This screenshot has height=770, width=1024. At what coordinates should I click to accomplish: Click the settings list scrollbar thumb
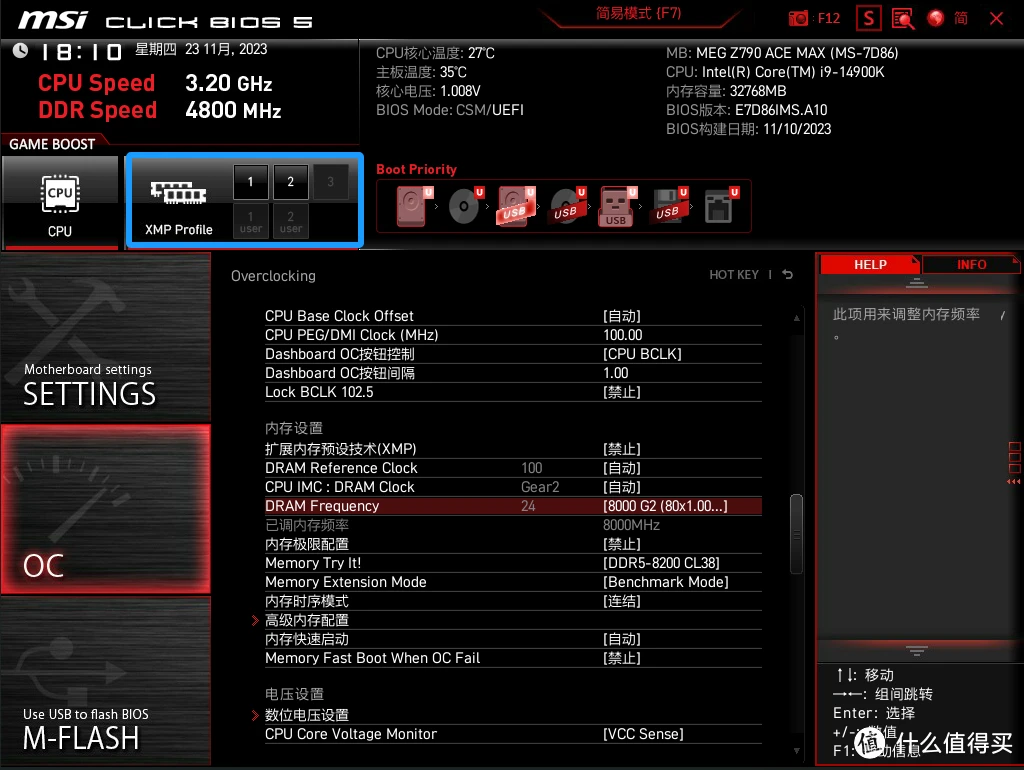797,534
